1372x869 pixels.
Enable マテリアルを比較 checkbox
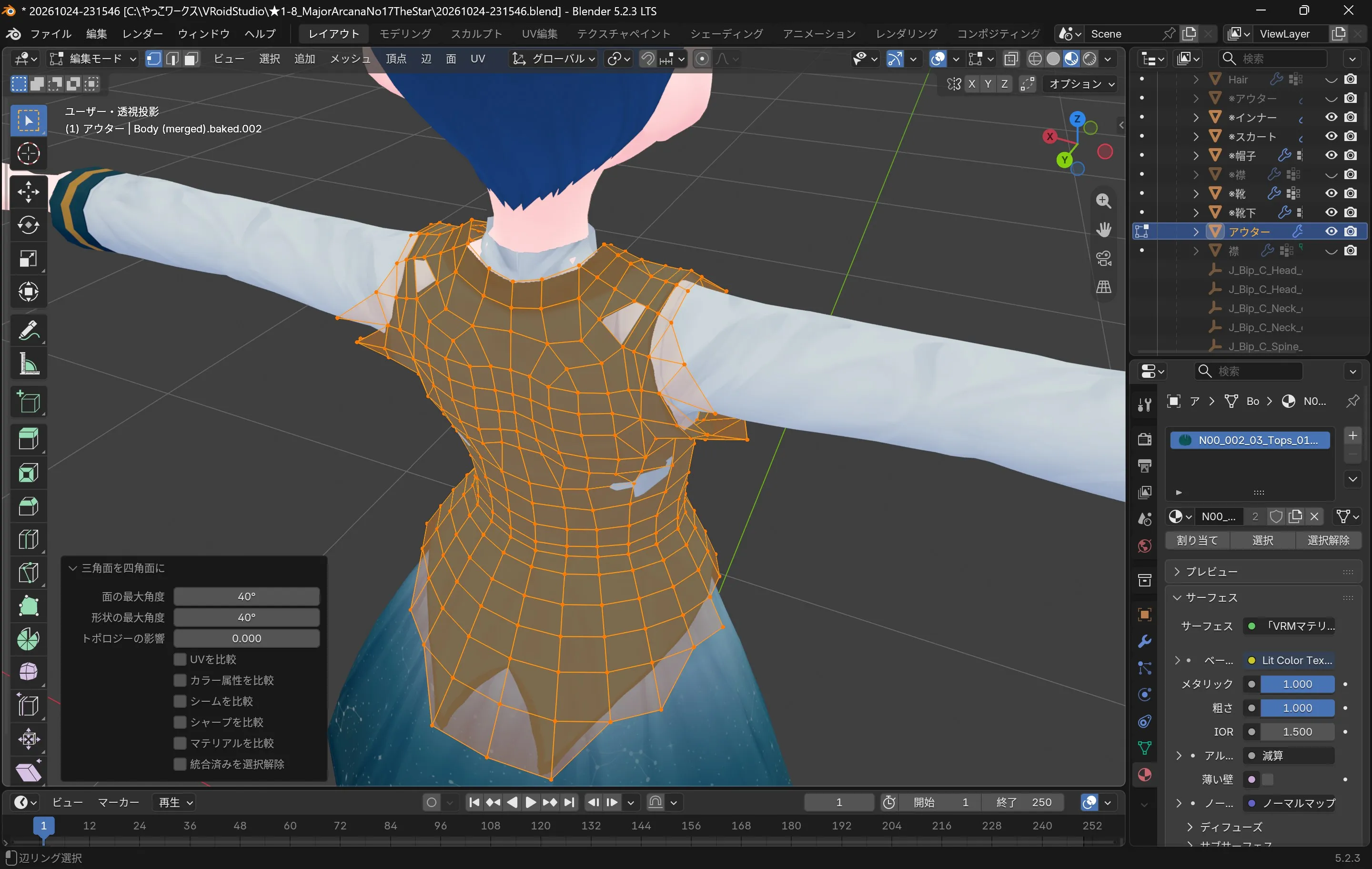point(180,743)
